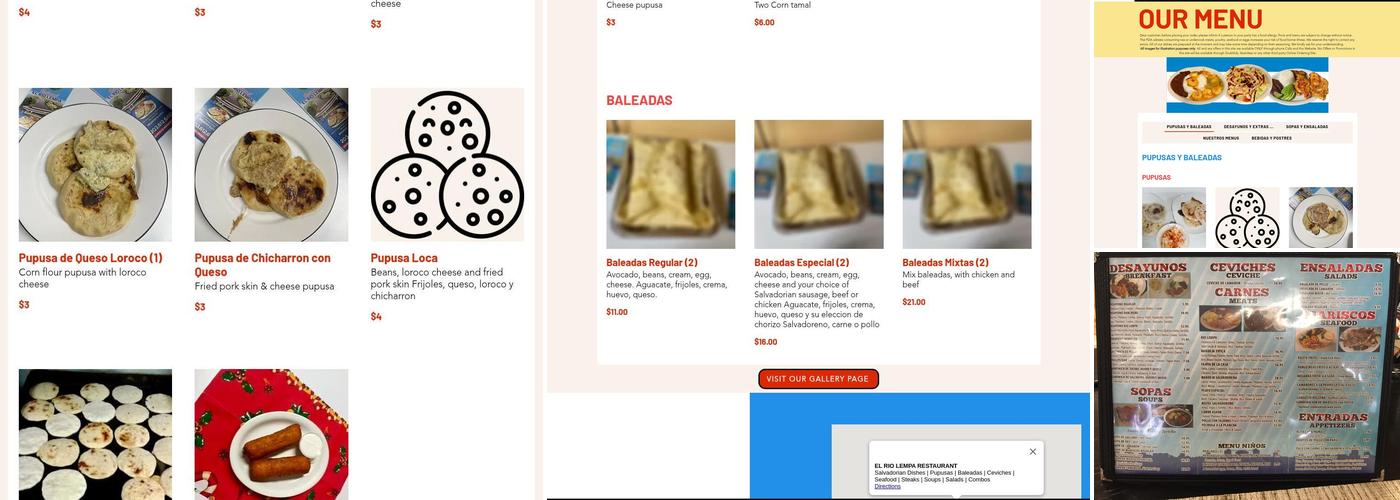The width and height of the screenshot is (1400, 500).
Task: Open the framed restaurant menu board photo
Action: pyautogui.click(x=1246, y=374)
